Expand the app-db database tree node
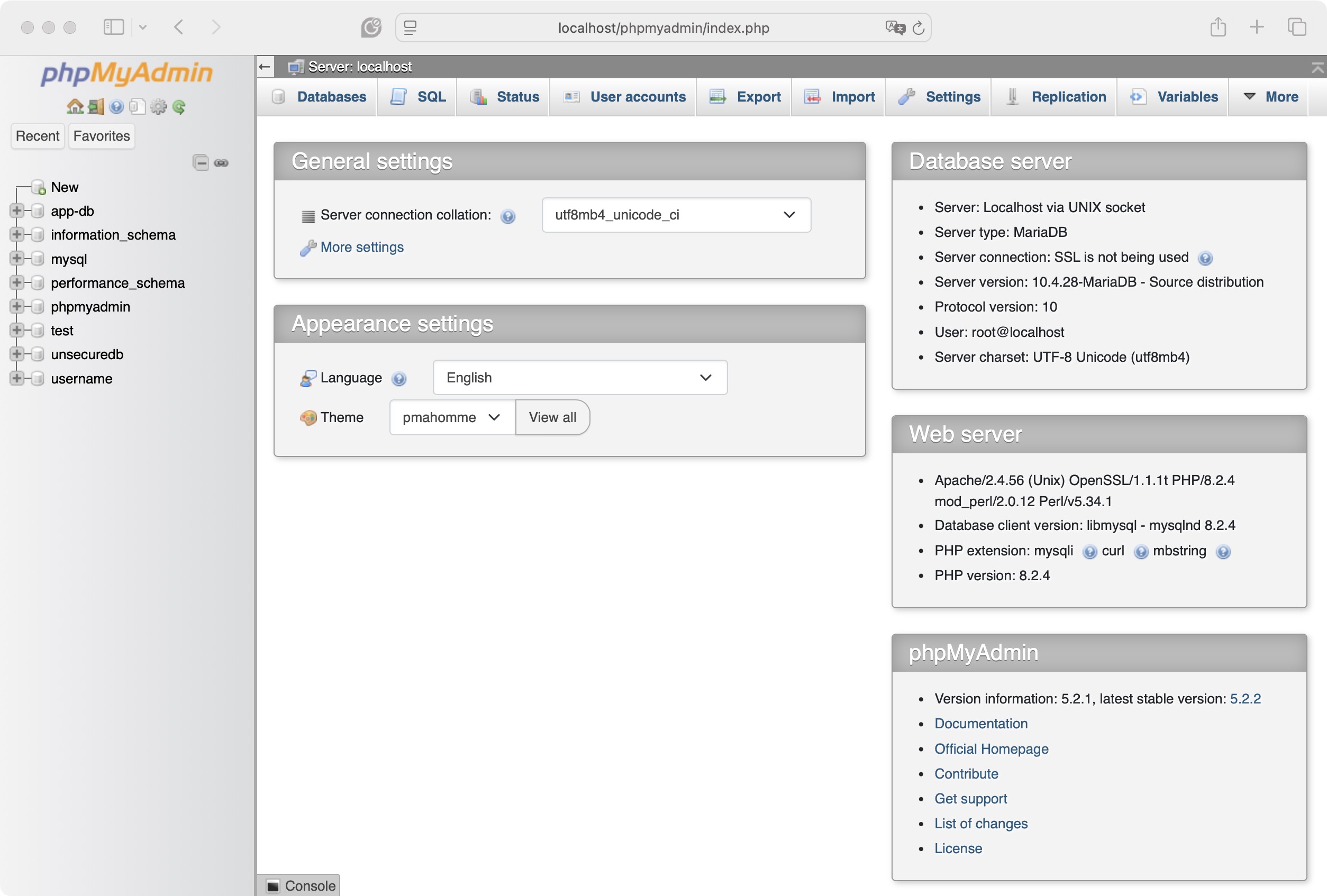 pos(16,211)
